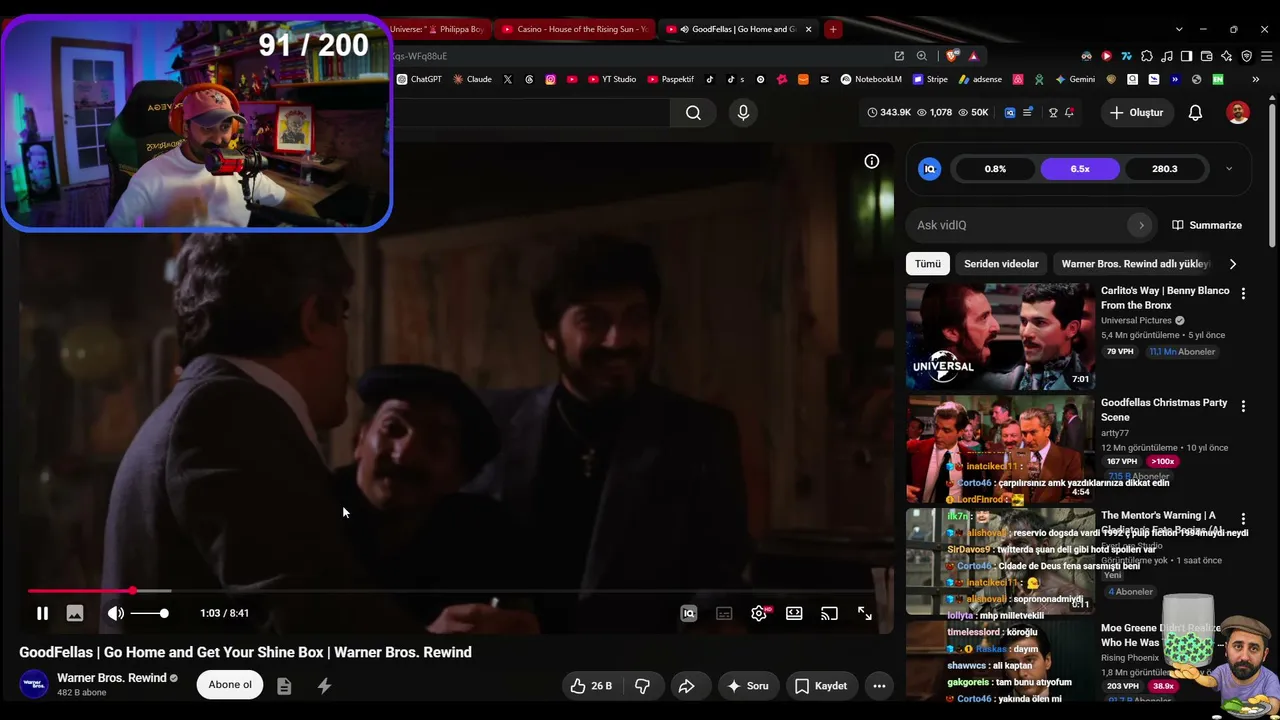Open the Instagram bookmark icon
This screenshot has height=720, width=1280.
click(550, 79)
